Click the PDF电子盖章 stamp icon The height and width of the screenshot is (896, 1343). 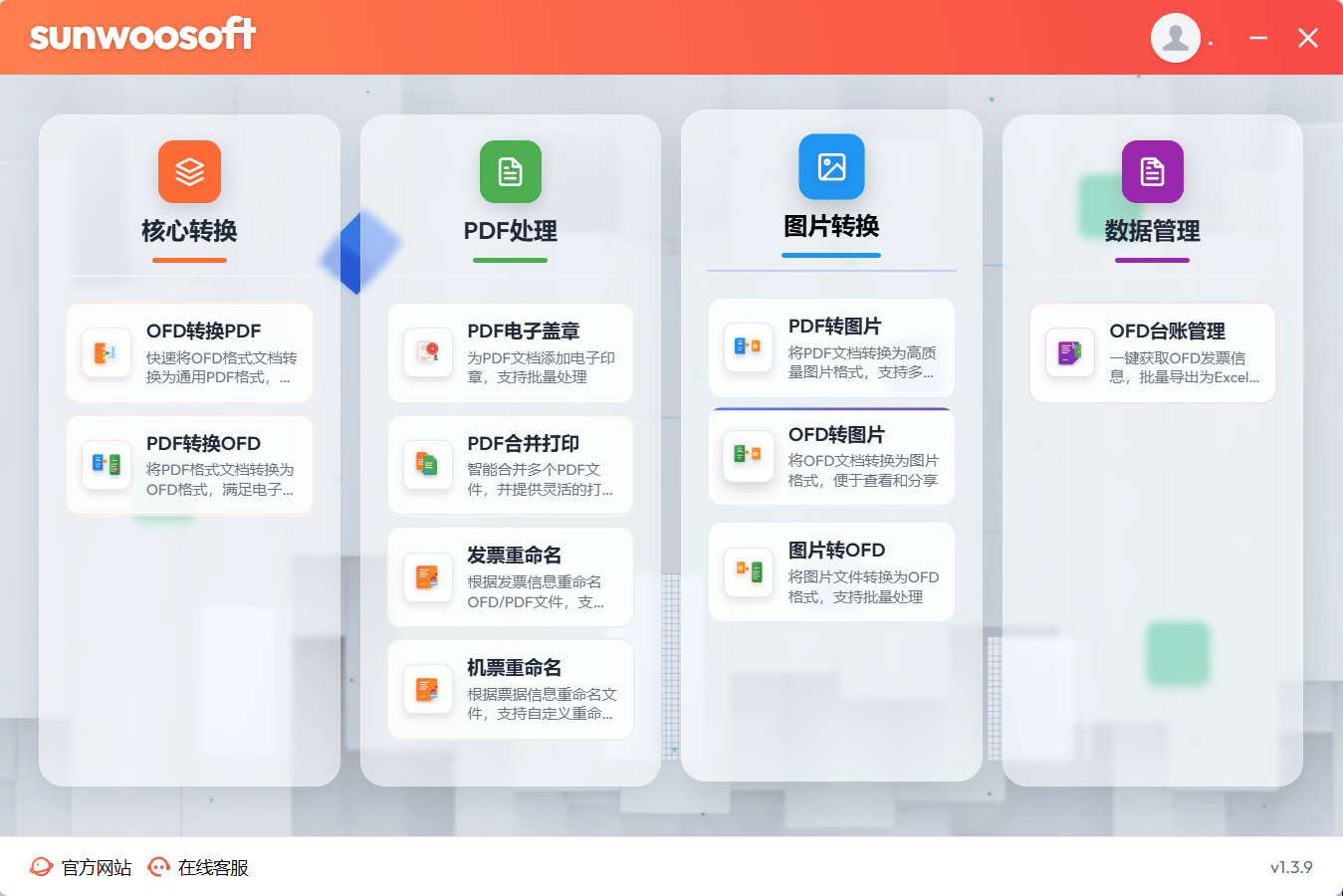coord(428,352)
